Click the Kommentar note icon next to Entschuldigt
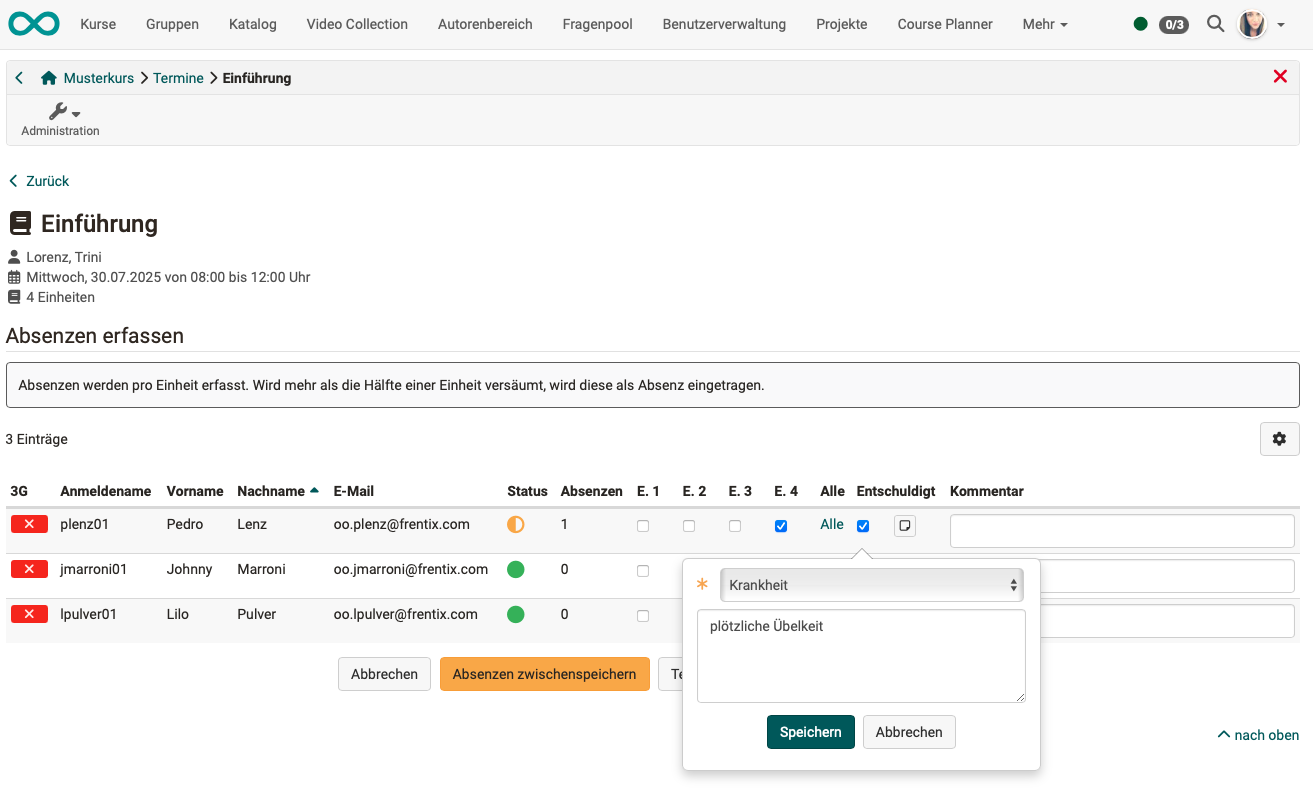 click(x=904, y=524)
